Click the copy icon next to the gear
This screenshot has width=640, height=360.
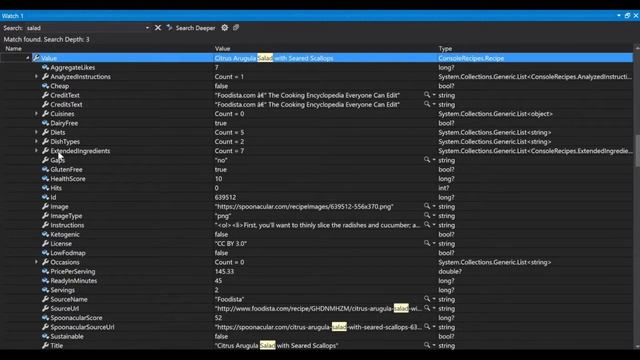(236, 27)
